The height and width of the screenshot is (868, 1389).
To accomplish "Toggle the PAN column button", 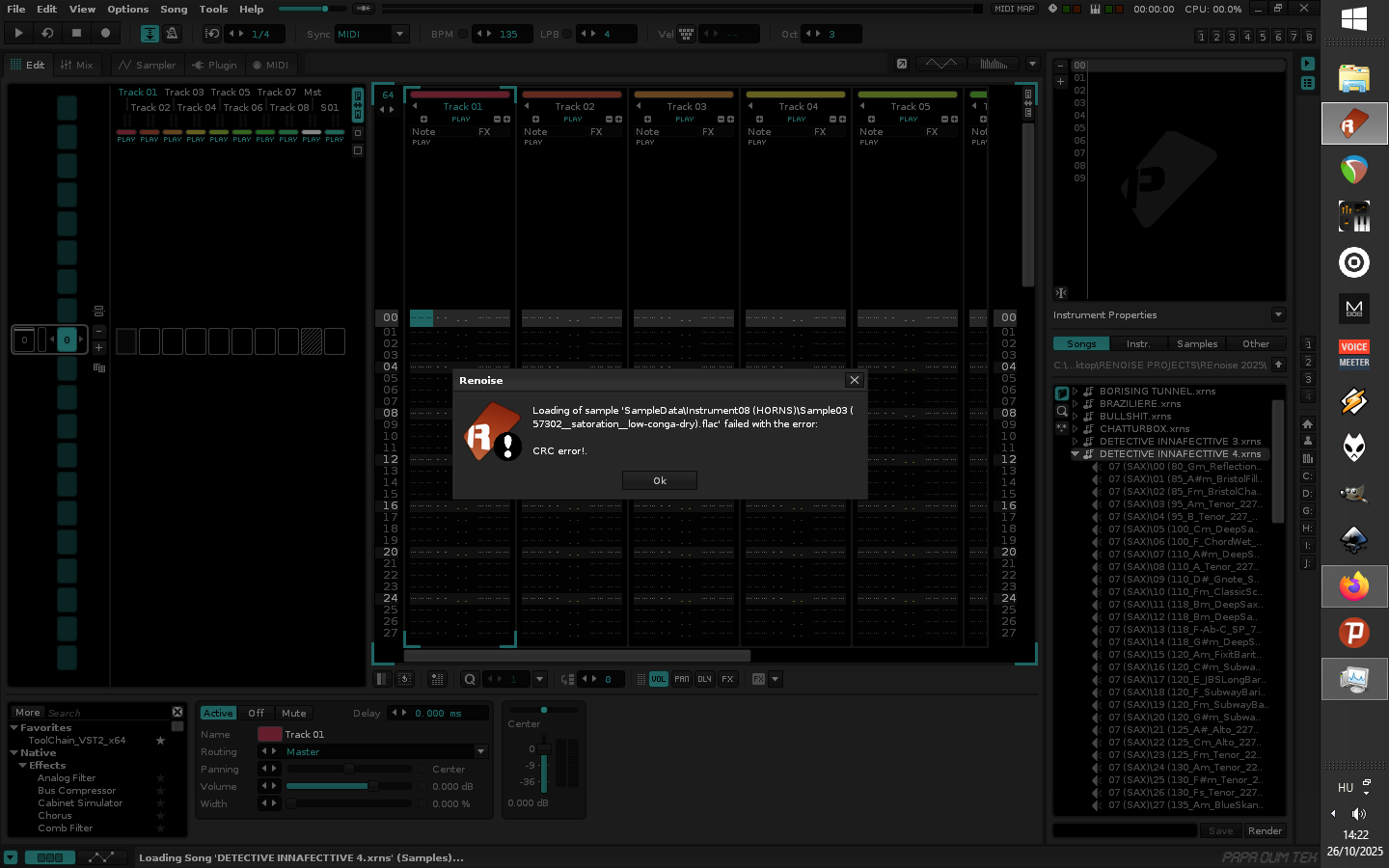I will pyautogui.click(x=681, y=679).
